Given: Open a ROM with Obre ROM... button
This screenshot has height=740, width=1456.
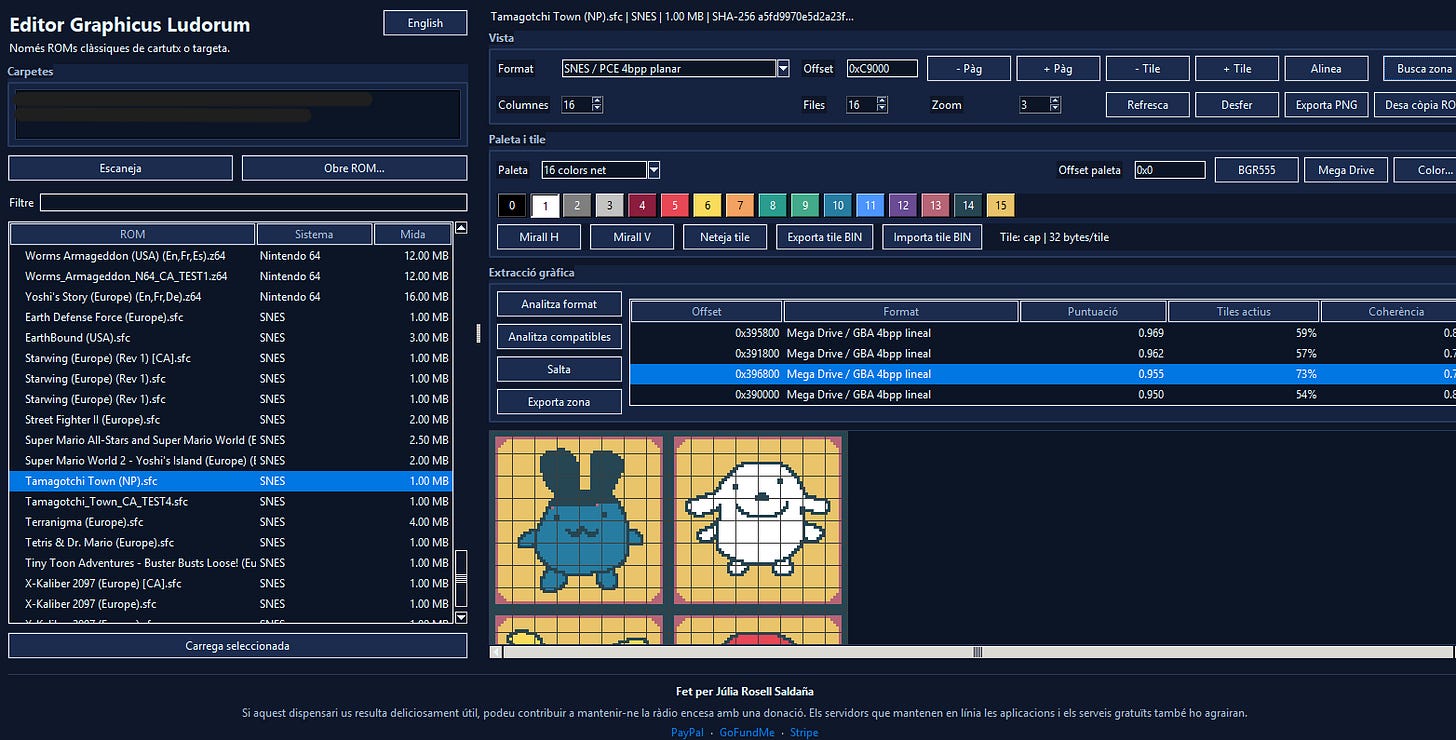Looking at the screenshot, I should (354, 168).
